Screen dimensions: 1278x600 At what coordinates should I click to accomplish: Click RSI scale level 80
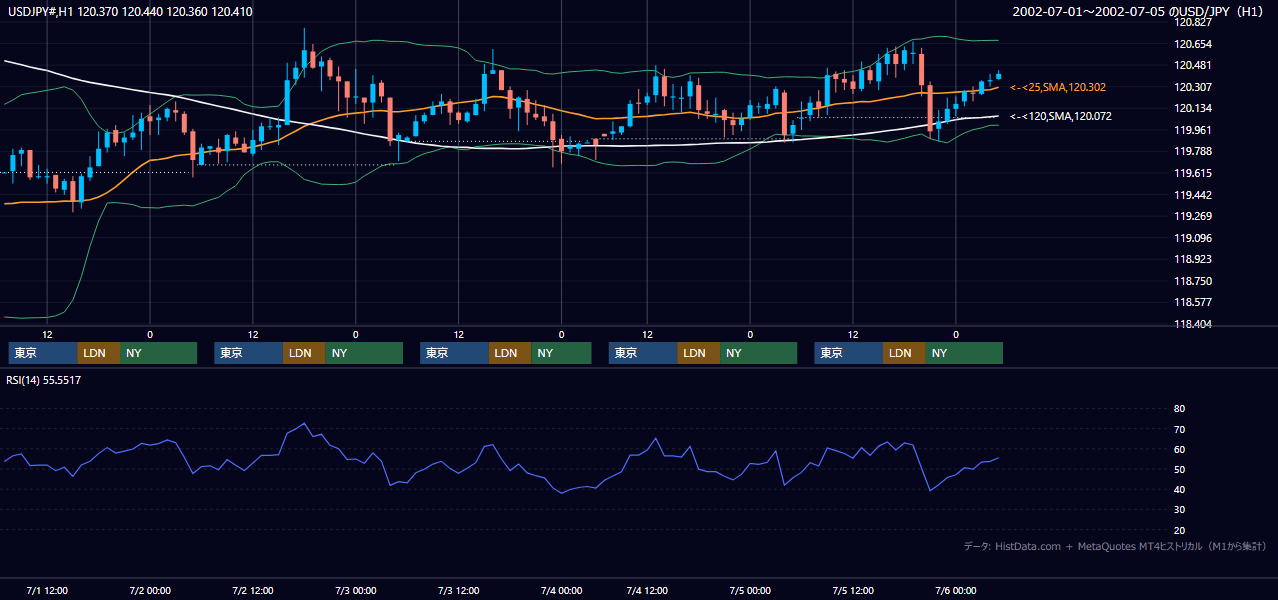coord(1179,409)
